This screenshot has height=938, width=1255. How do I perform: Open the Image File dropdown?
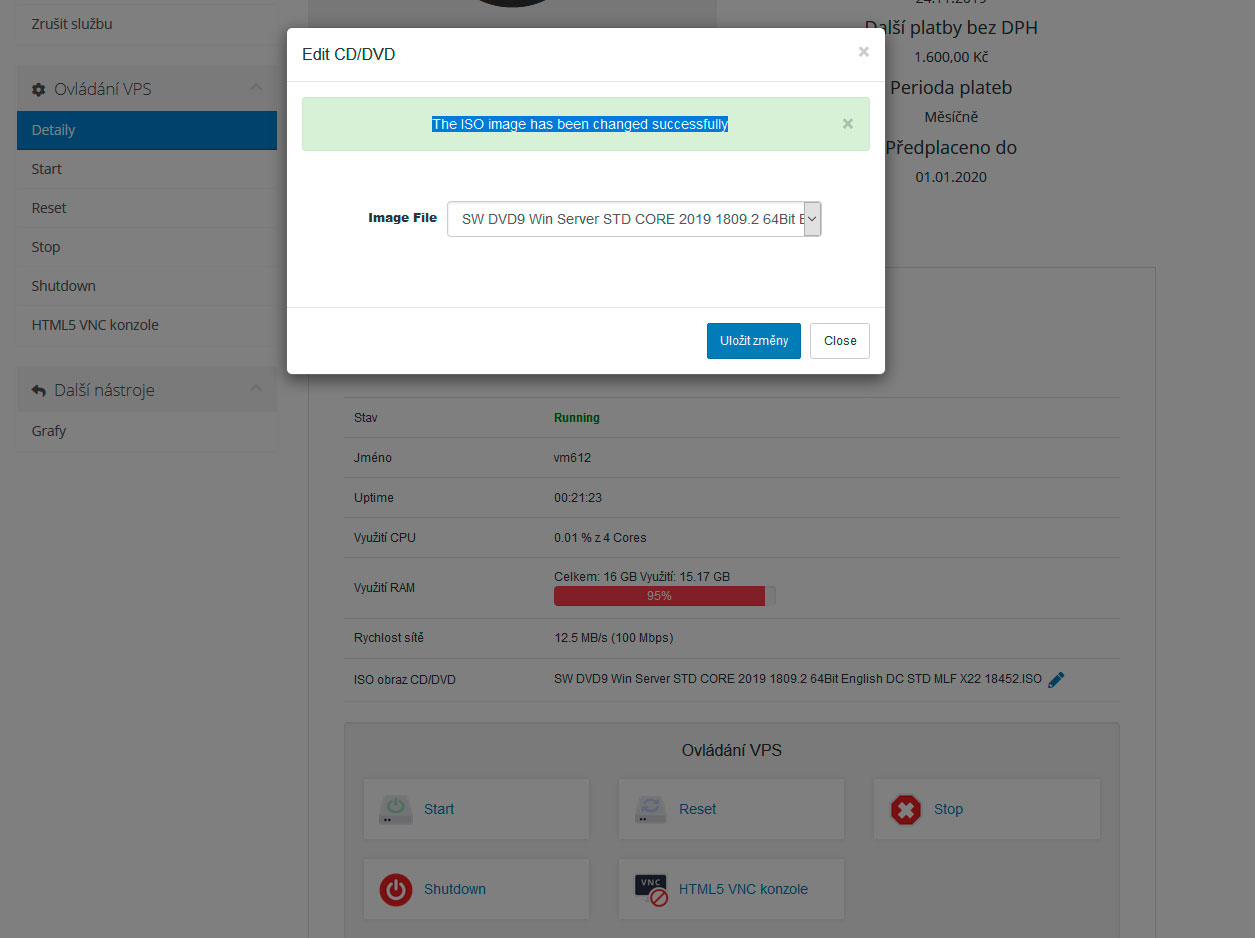pos(634,219)
